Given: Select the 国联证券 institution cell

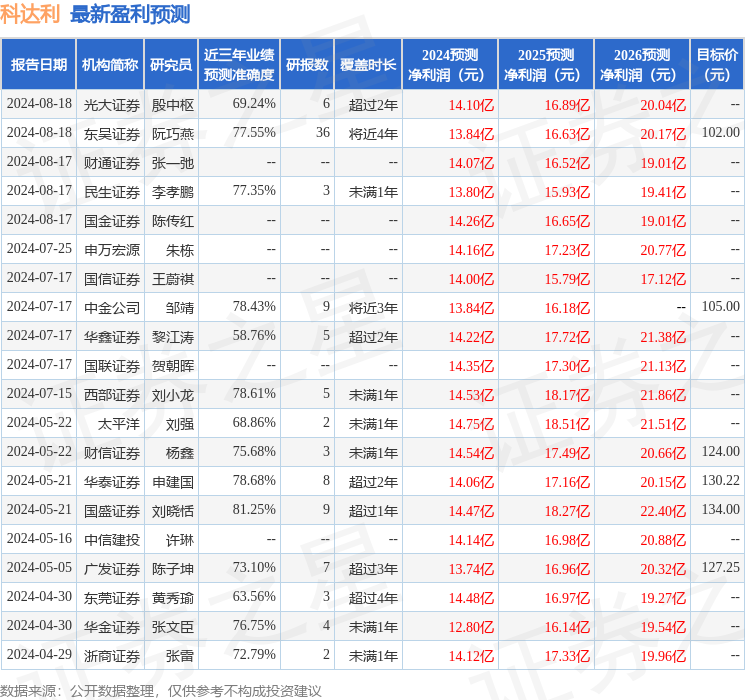Looking at the screenshot, I should (112, 366).
